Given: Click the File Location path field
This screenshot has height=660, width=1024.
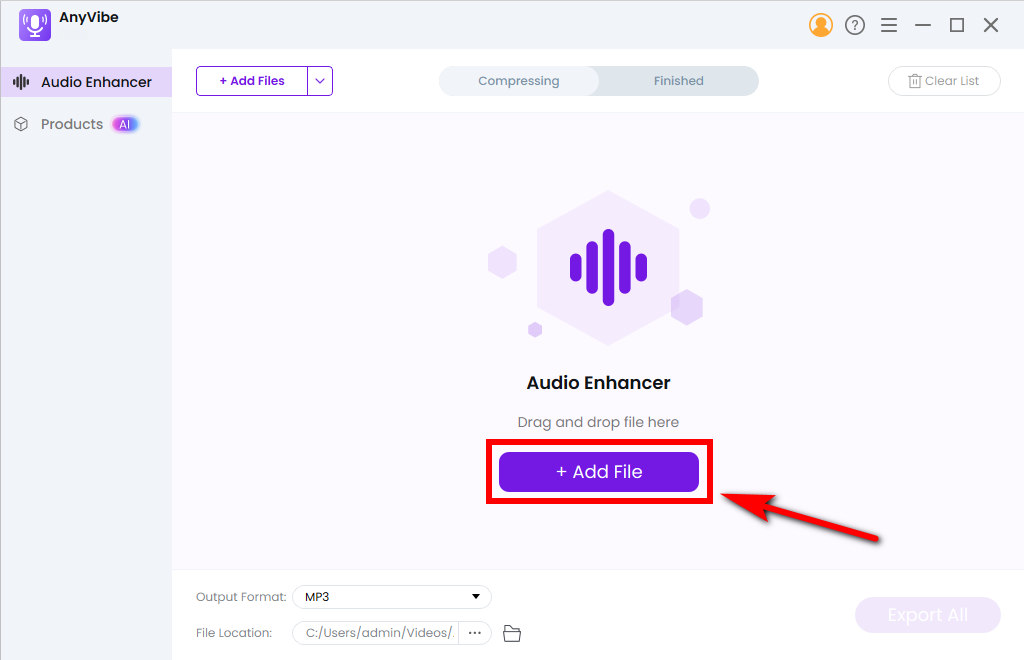Looking at the screenshot, I should tap(378, 633).
